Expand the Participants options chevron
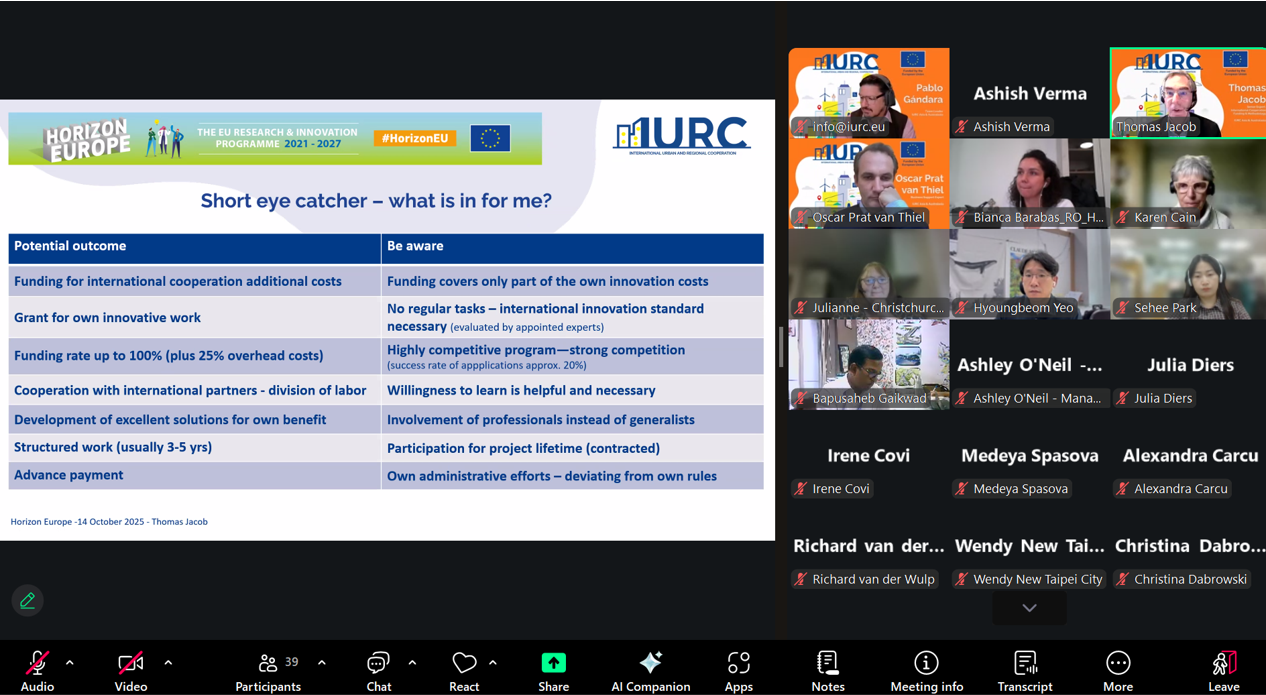1266x695 pixels. tap(321, 662)
